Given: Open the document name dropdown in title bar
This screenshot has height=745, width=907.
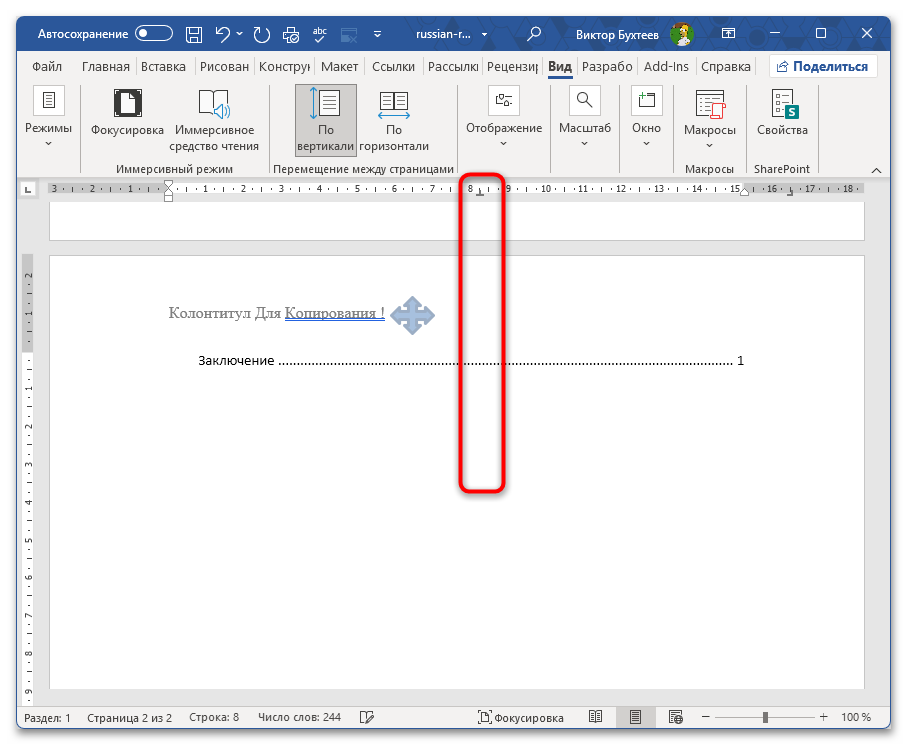Looking at the screenshot, I should pos(484,34).
